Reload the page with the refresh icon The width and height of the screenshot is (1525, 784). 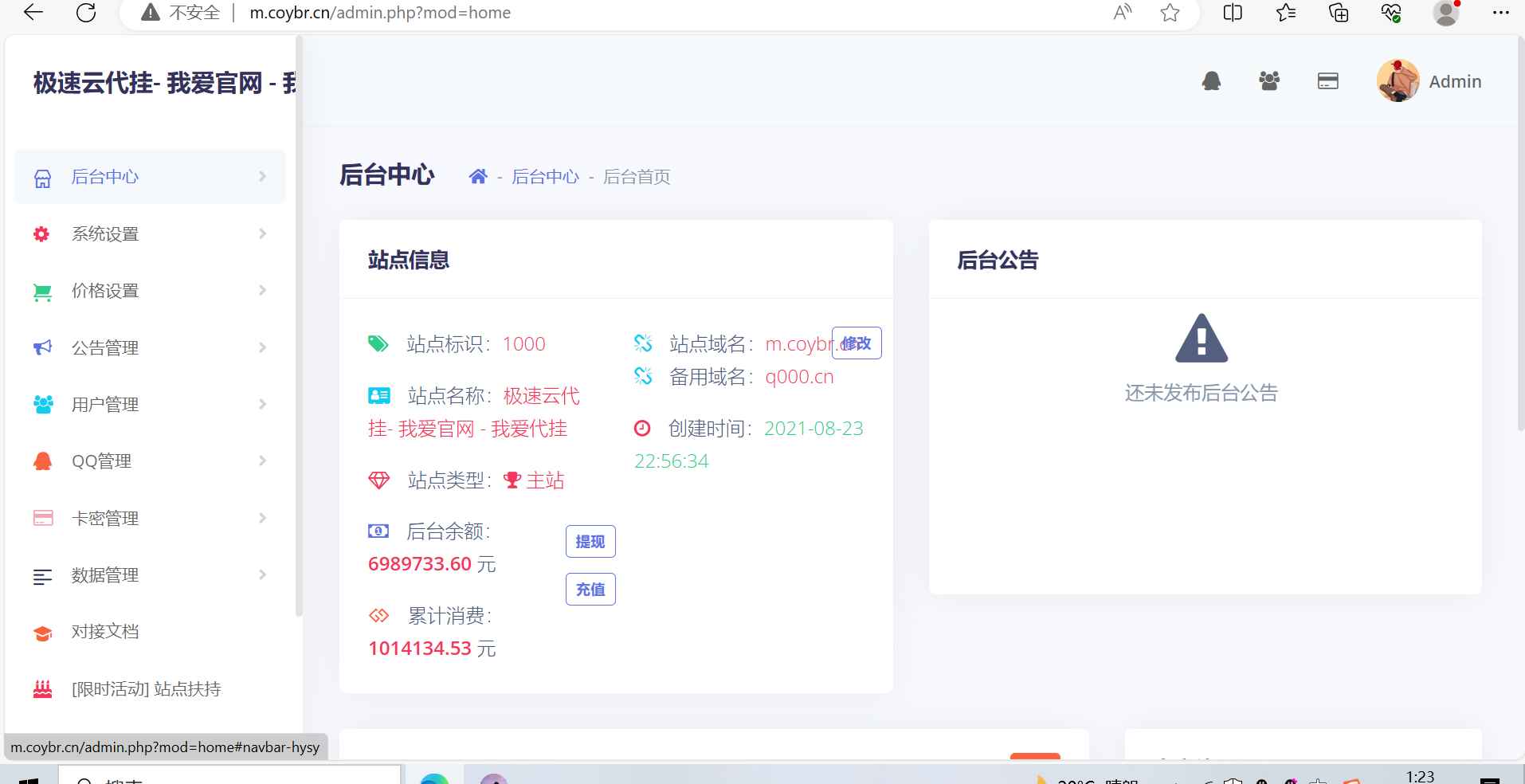click(87, 12)
